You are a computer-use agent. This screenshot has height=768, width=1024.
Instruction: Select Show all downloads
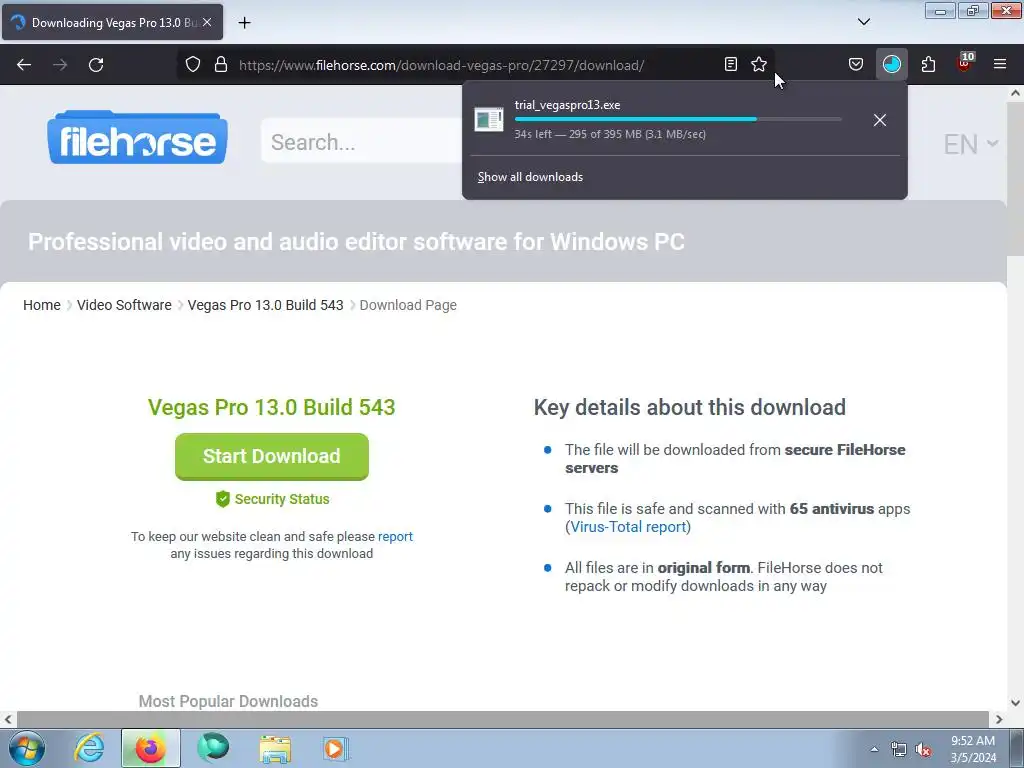pyautogui.click(x=530, y=177)
